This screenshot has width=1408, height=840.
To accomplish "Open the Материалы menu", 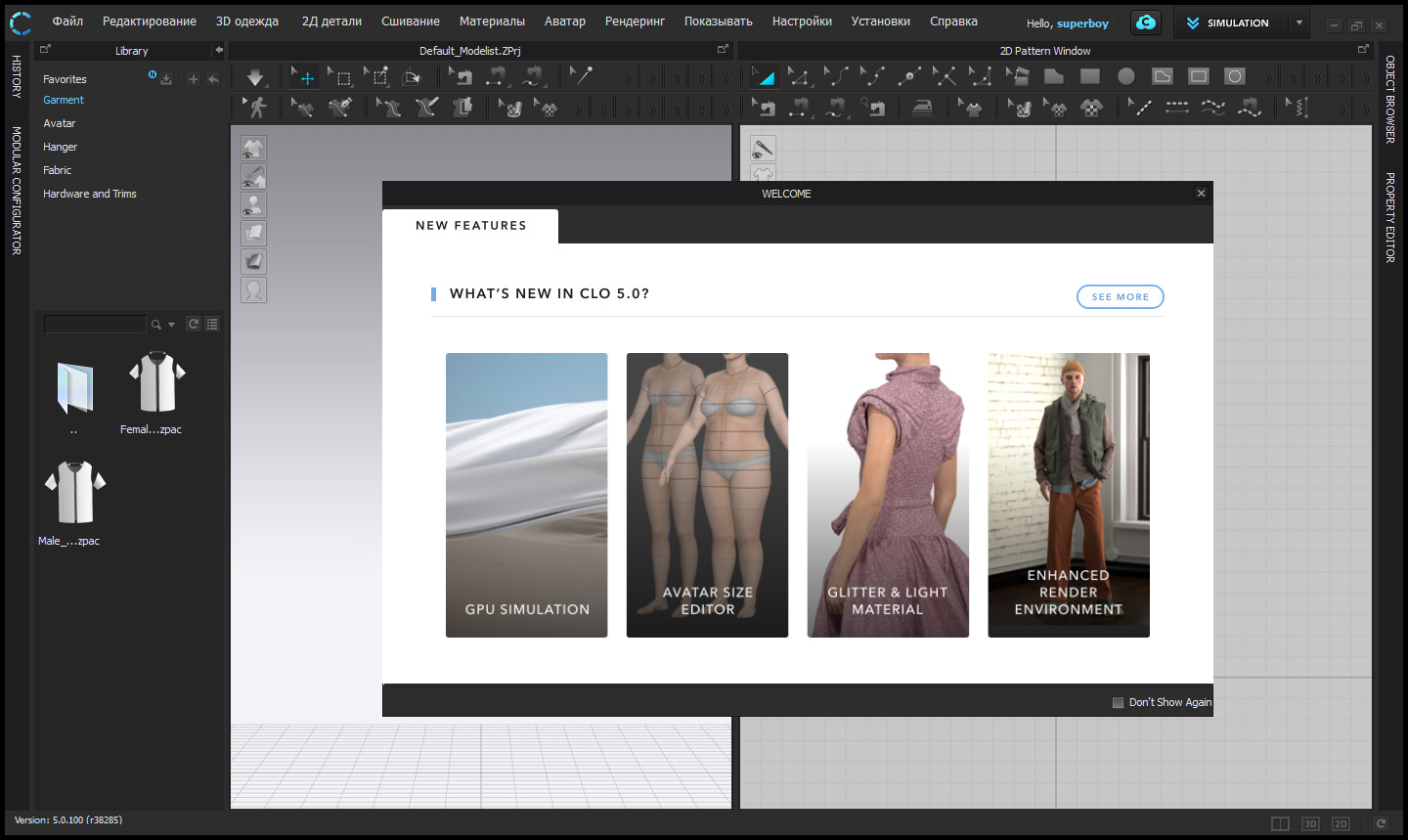I will click(x=492, y=22).
